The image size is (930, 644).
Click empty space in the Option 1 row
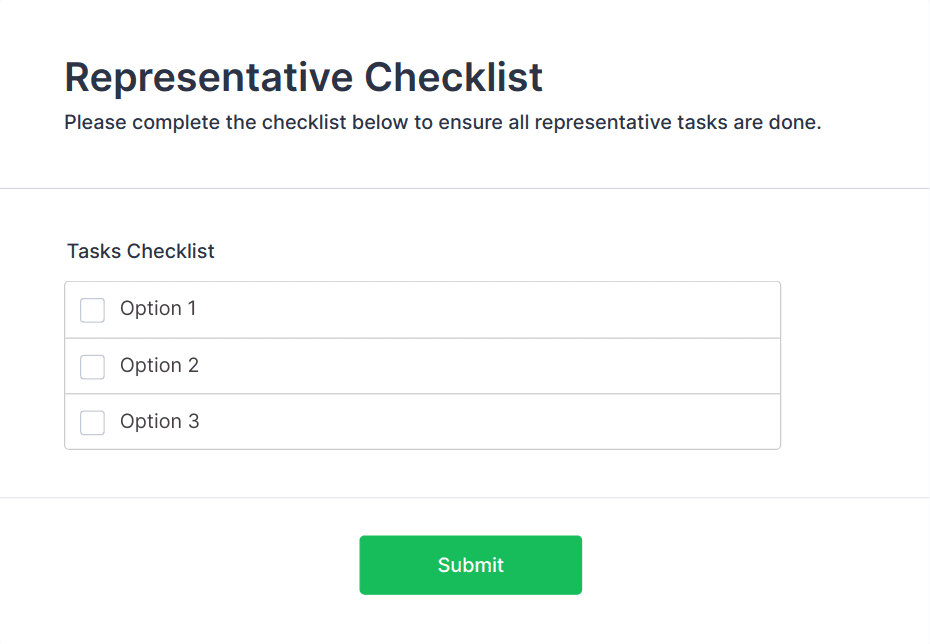point(500,310)
